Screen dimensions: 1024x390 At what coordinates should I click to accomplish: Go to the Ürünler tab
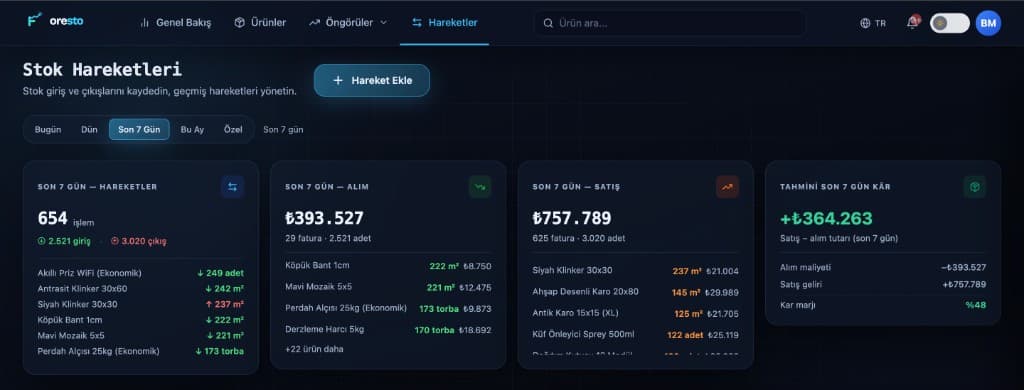260,22
